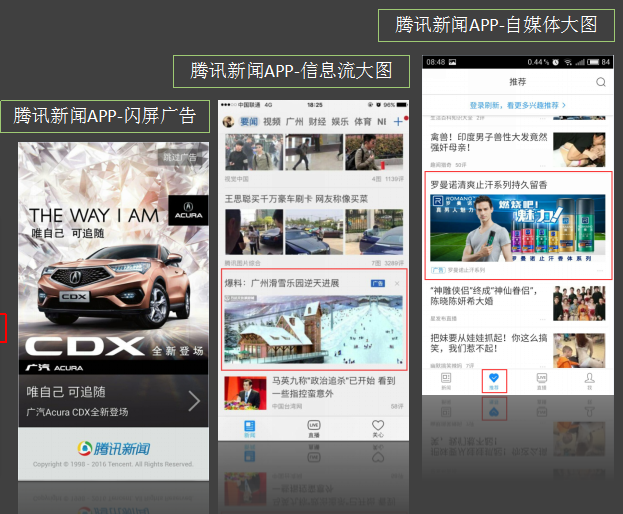The height and width of the screenshot is (514, 623).
Task: Open the 体育 channel tab
Action: pyautogui.click(x=362, y=122)
